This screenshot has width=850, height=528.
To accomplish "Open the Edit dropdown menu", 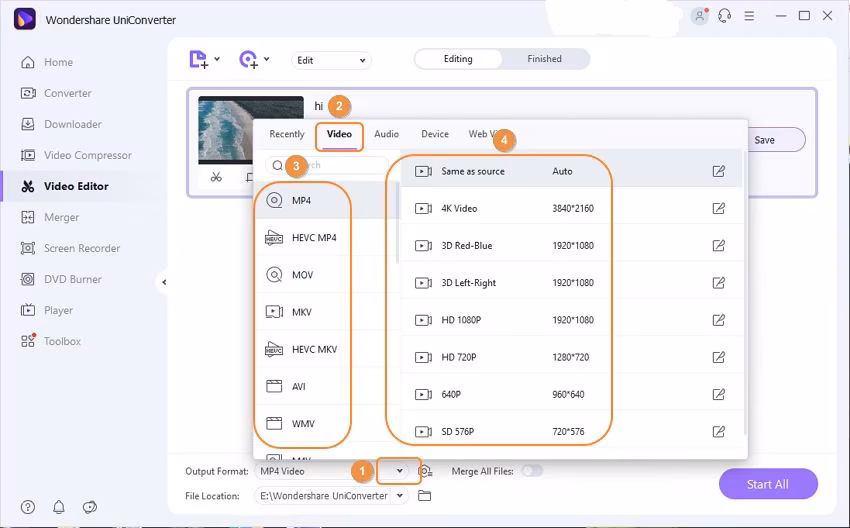I will 331,60.
